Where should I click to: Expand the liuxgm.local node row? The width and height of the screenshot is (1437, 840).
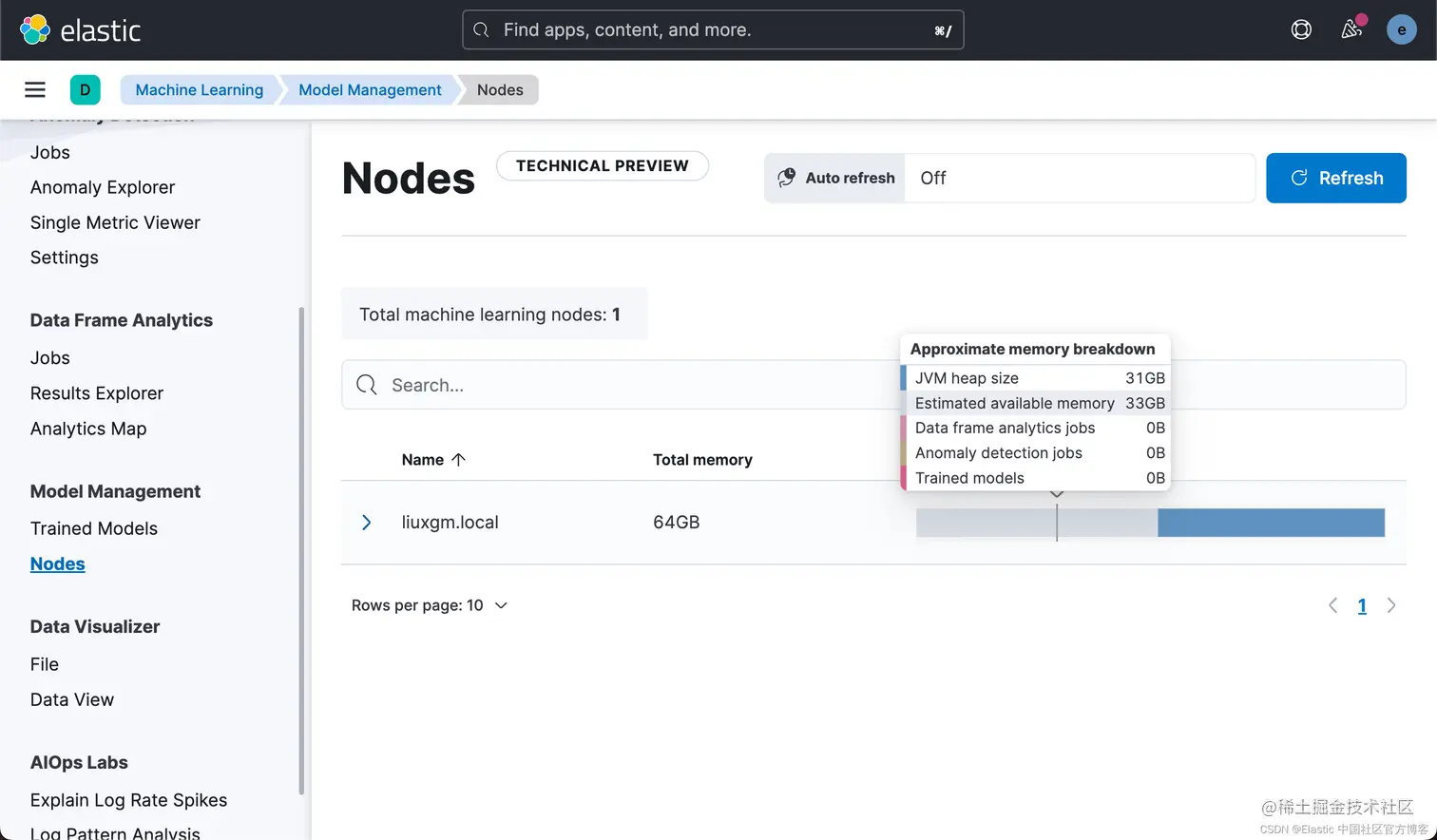tap(367, 523)
